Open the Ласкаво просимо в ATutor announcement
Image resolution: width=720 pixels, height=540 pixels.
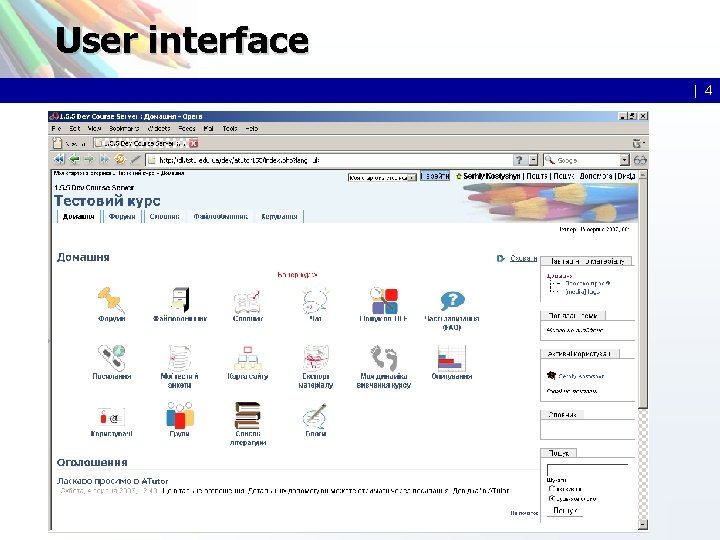coord(112,481)
